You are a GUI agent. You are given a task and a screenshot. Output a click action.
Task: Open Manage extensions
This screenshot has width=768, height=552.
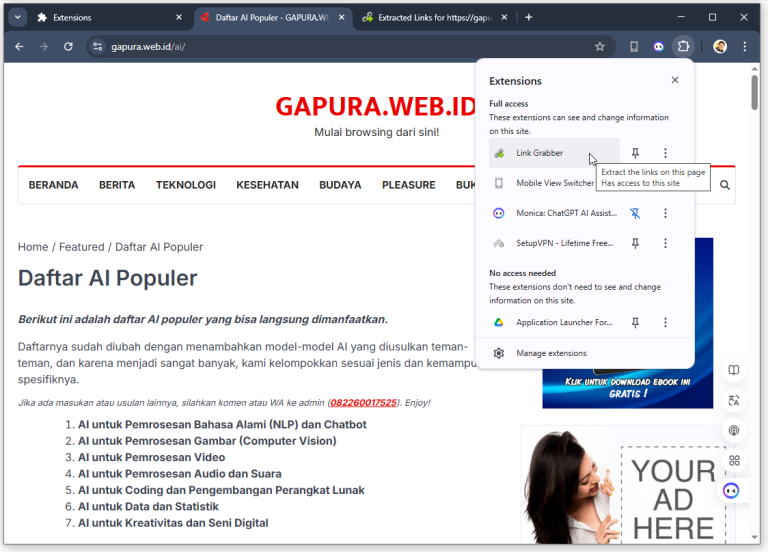(585, 353)
